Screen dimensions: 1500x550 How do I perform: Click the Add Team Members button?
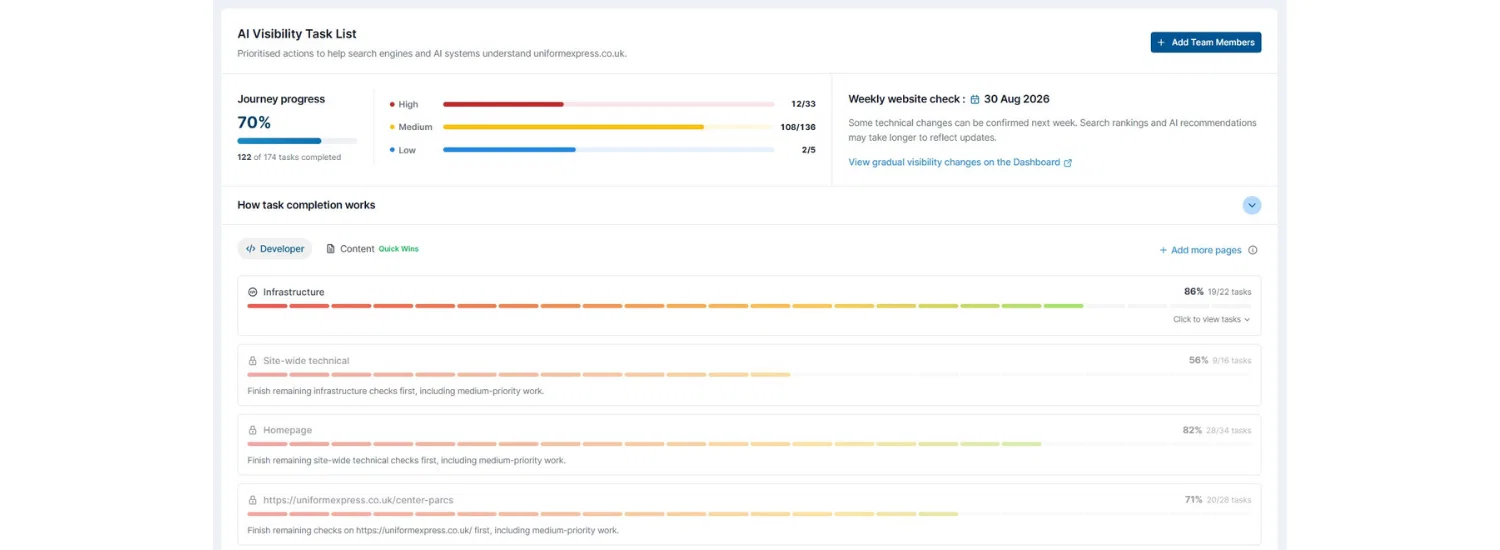1205,42
